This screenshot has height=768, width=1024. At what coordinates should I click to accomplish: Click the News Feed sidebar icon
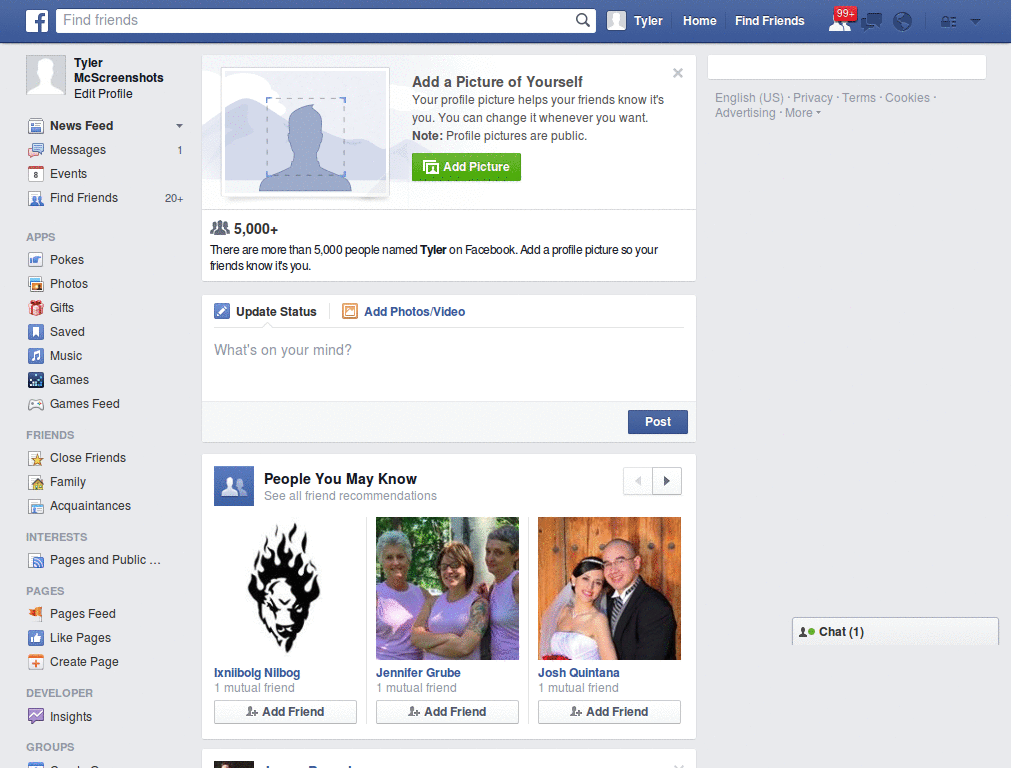(x=36, y=126)
